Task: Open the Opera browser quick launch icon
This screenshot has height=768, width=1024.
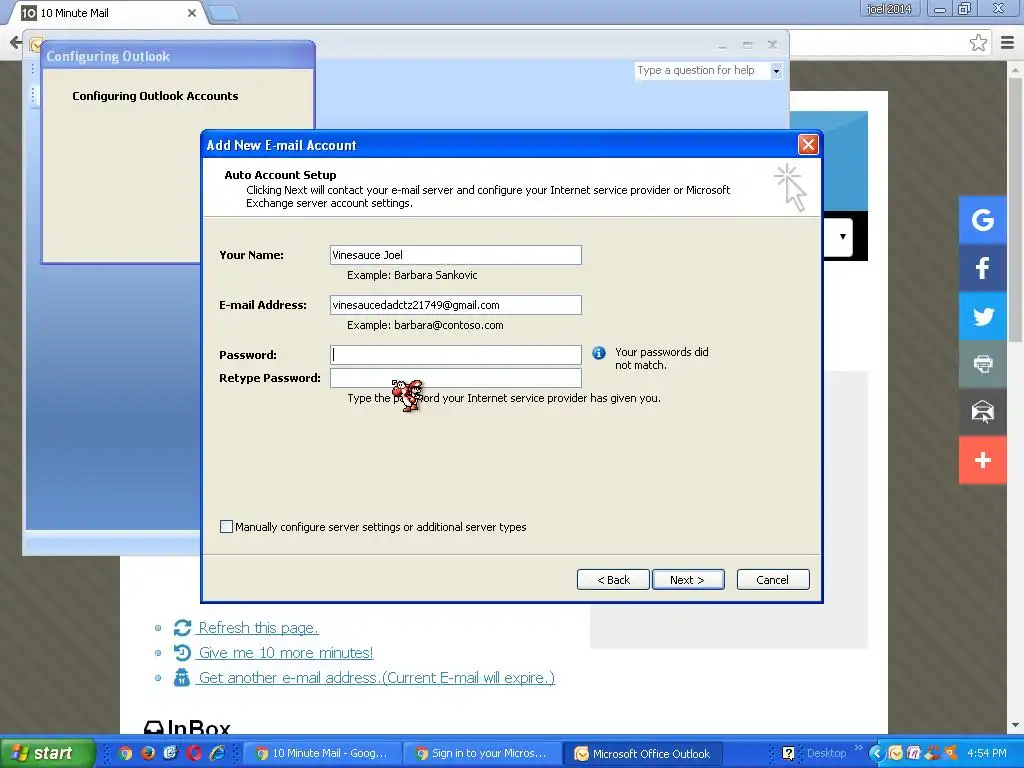Action: coord(193,753)
